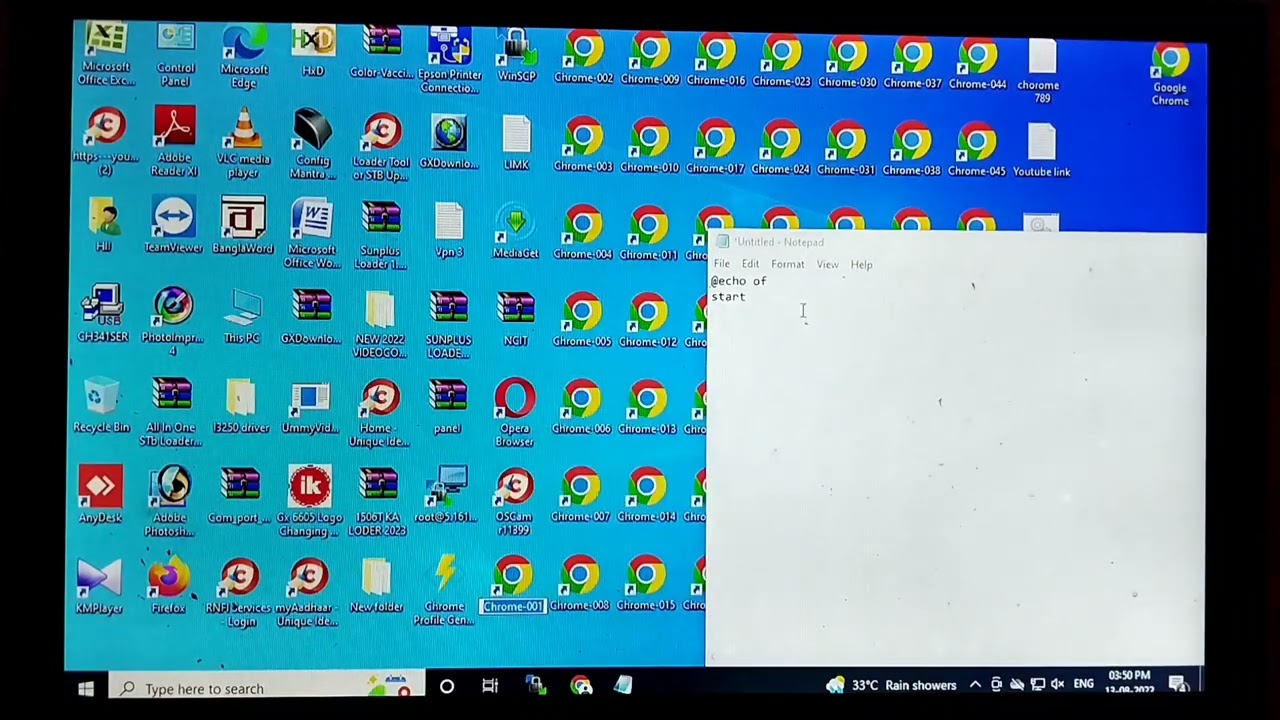Select the Microsoft Office Excel desktop icon
The width and height of the screenshot is (1280, 720).
106,55
